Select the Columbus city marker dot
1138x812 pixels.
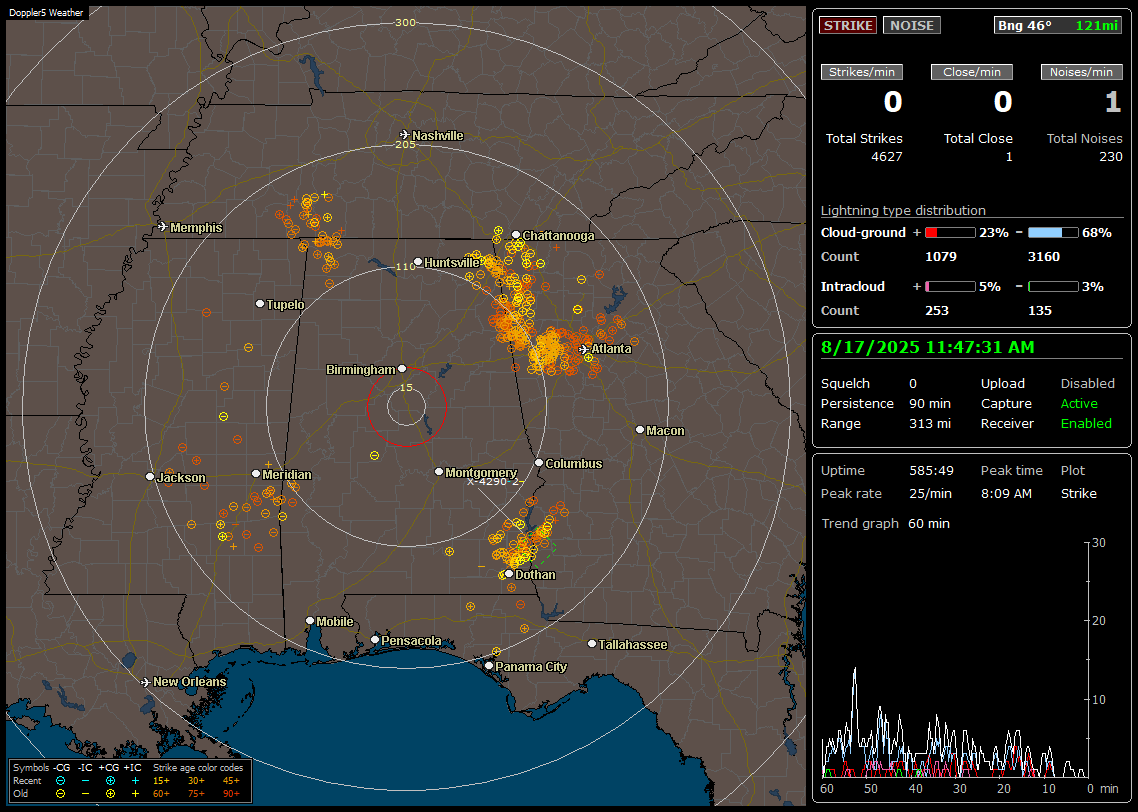(539, 463)
